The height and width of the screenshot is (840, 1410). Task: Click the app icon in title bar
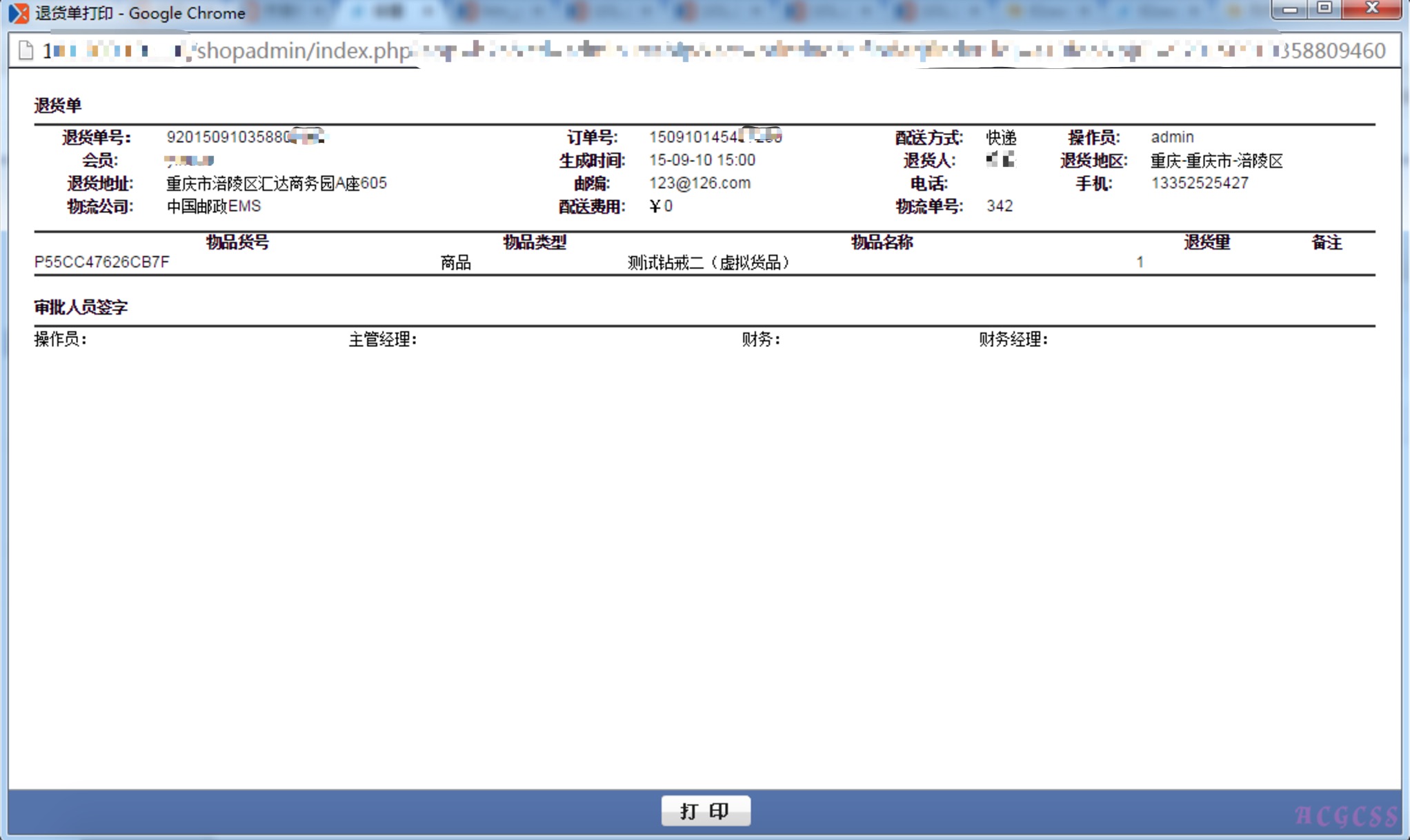click(19, 13)
